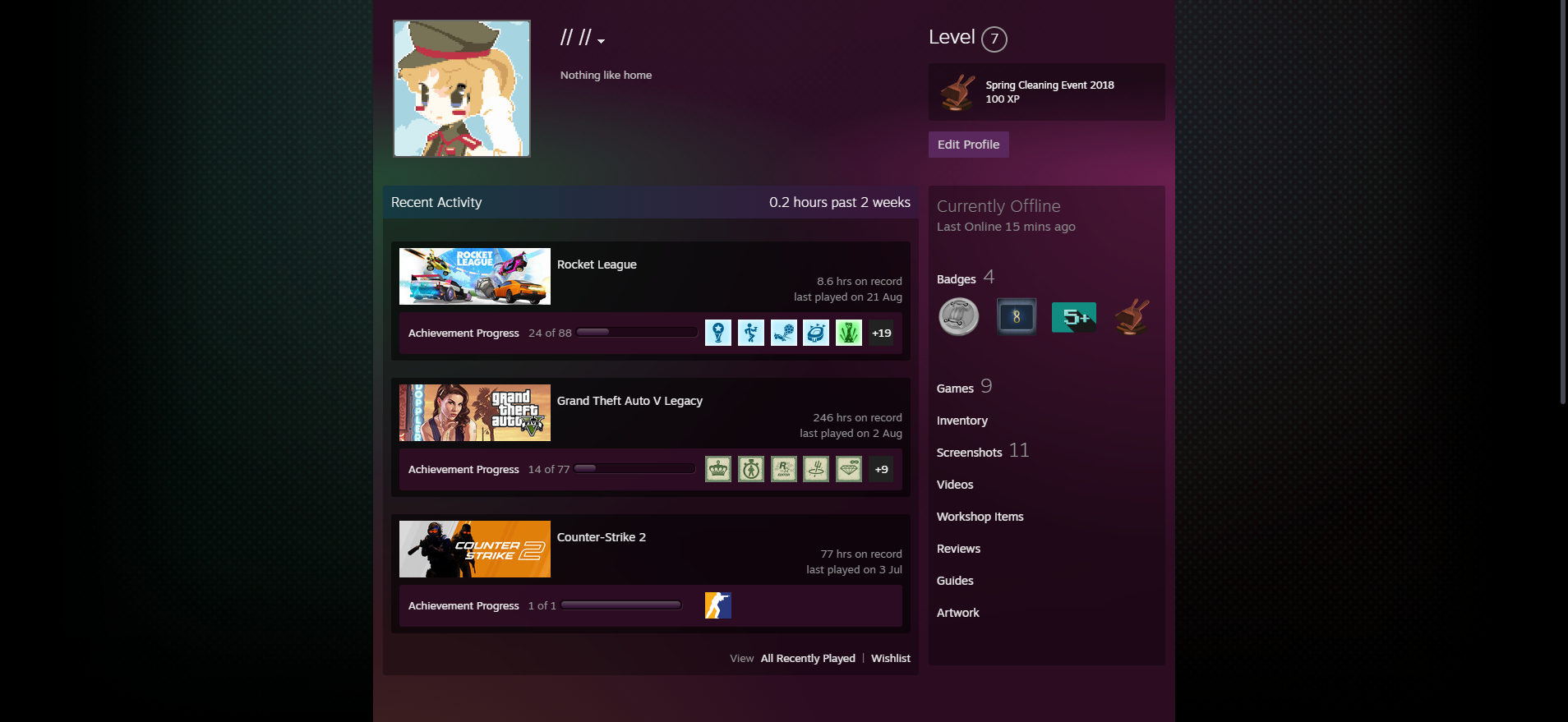1568x722 pixels.
Task: Click the third Rocket League achievement icon
Action: (x=784, y=333)
